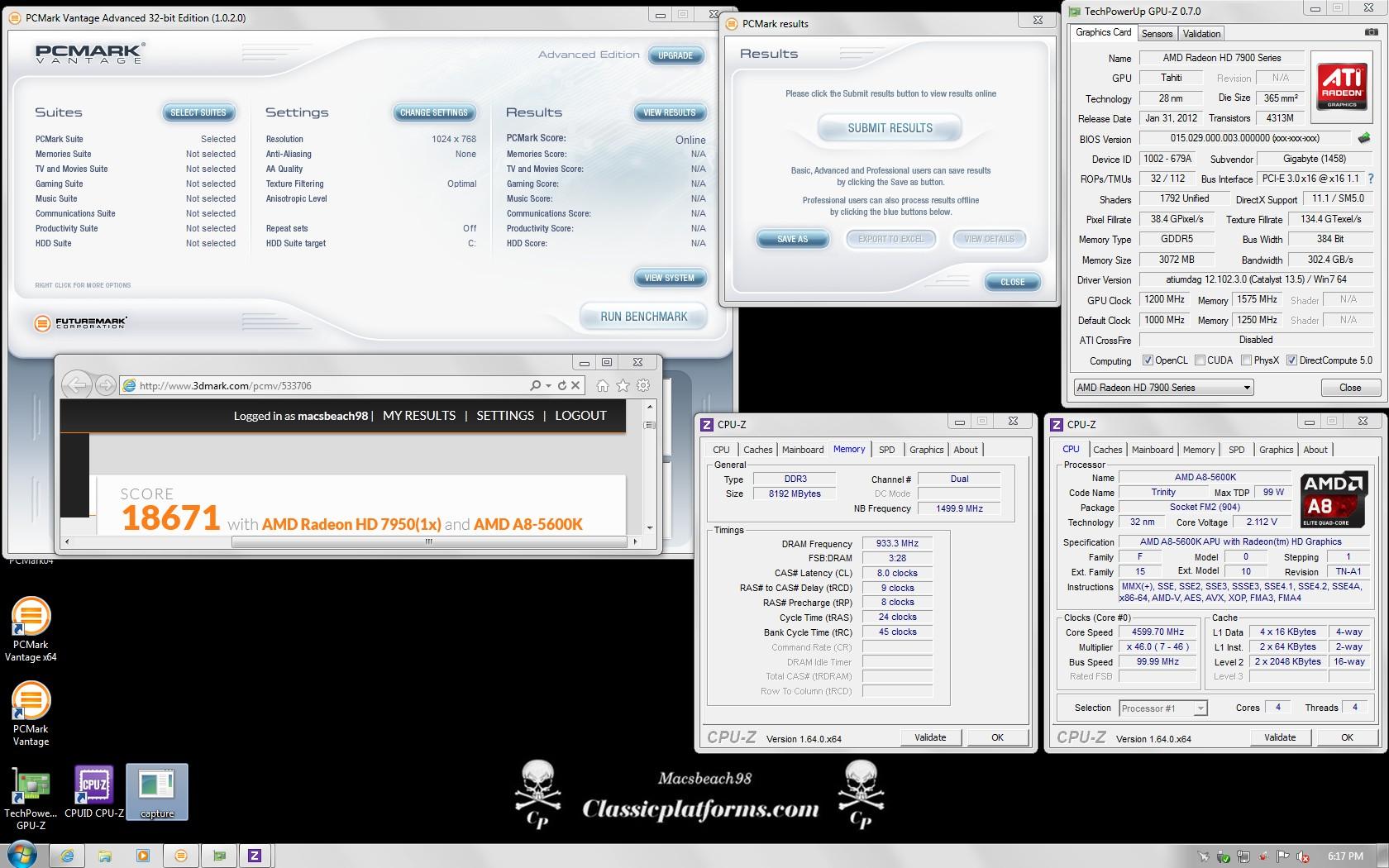Click SETTINGS link on 3dmark page
The height and width of the screenshot is (868, 1389).
point(505,416)
